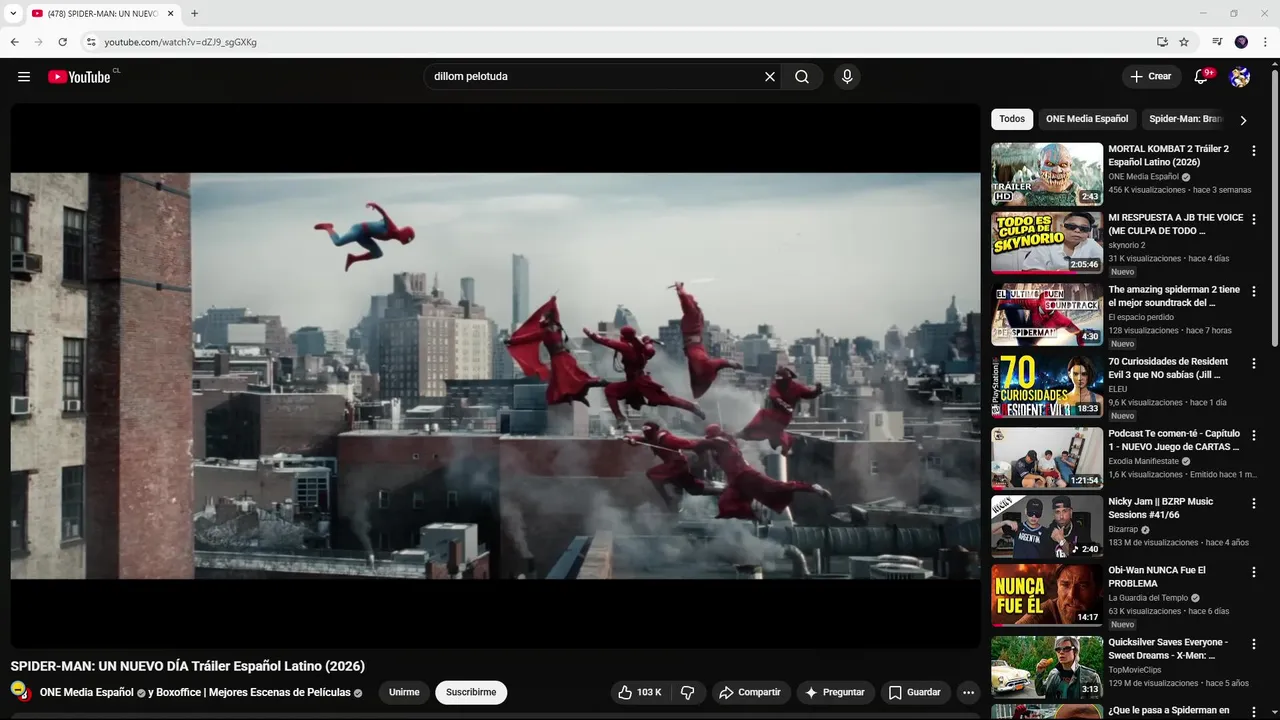Open ONE Media Español channel avatar
The width and height of the screenshot is (1280, 720).
click(20, 691)
